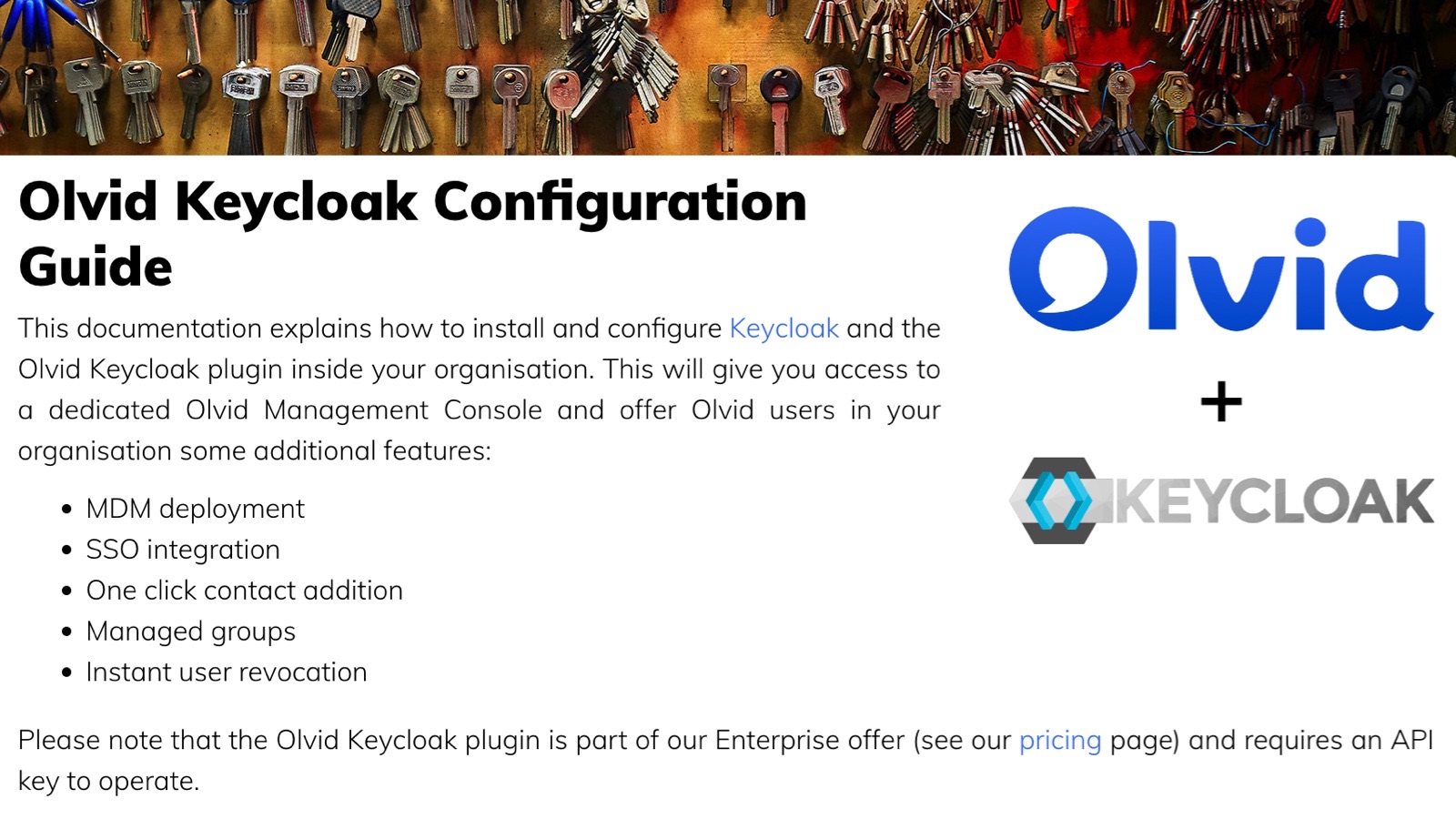Click the 'key to operate.' text line
The image size is (1456, 819).
click(x=108, y=782)
